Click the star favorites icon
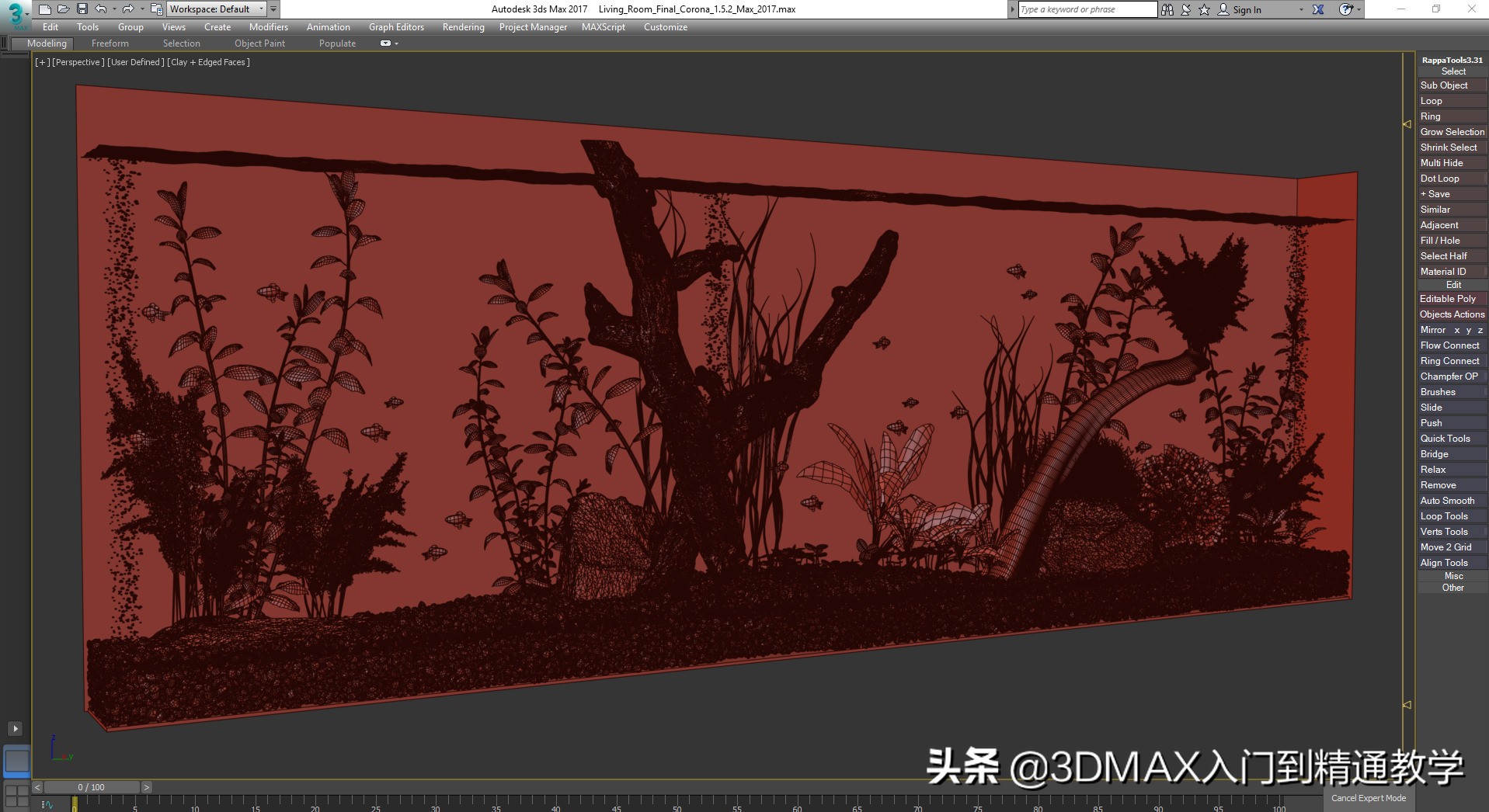 click(1204, 9)
